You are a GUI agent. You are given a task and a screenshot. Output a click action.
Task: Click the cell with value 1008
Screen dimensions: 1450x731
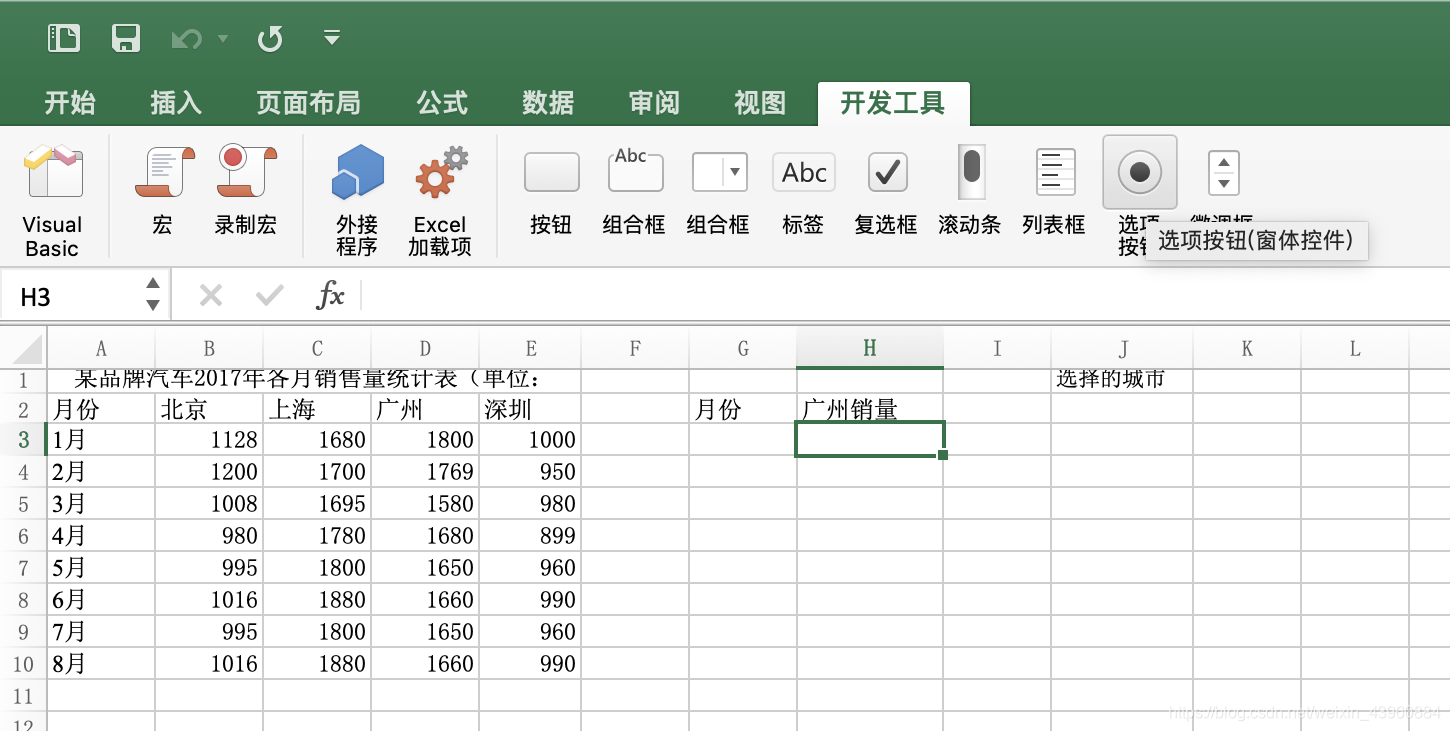[209, 504]
